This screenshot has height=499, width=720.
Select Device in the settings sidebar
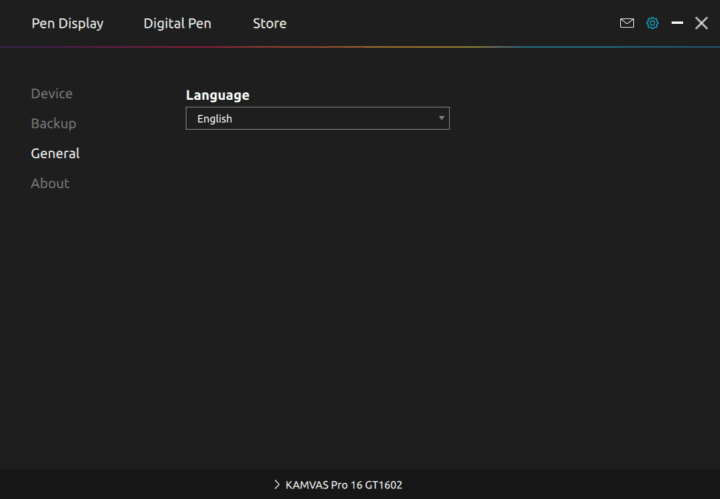[x=52, y=93]
